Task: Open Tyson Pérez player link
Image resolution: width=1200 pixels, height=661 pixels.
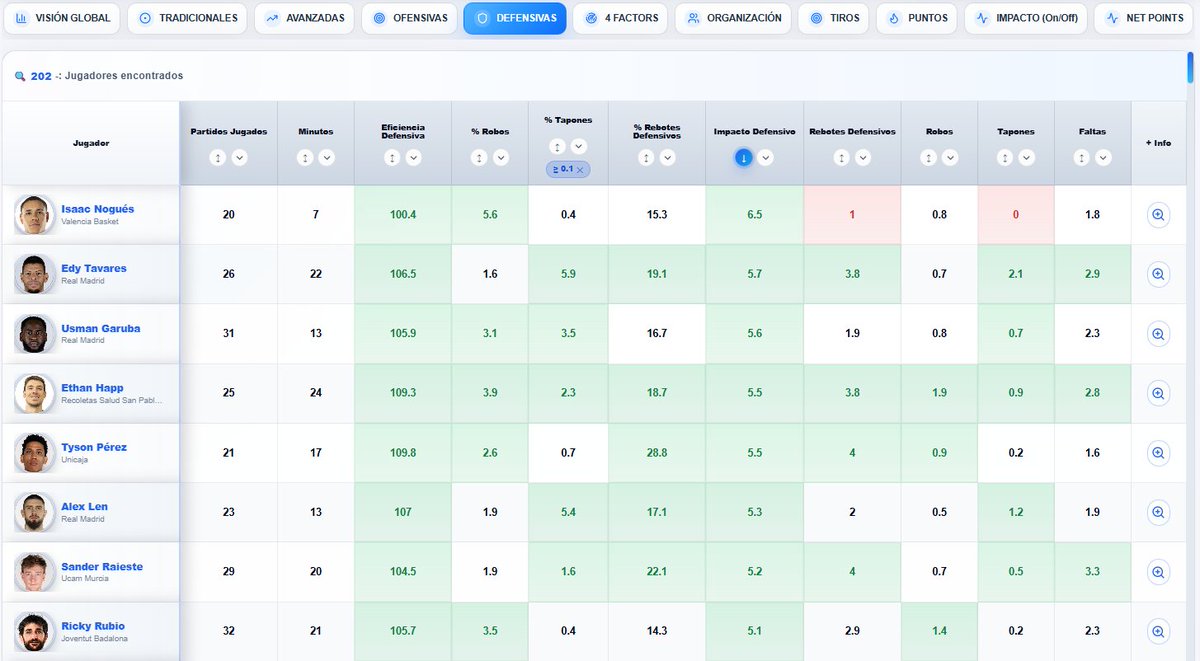Action: tap(94, 447)
